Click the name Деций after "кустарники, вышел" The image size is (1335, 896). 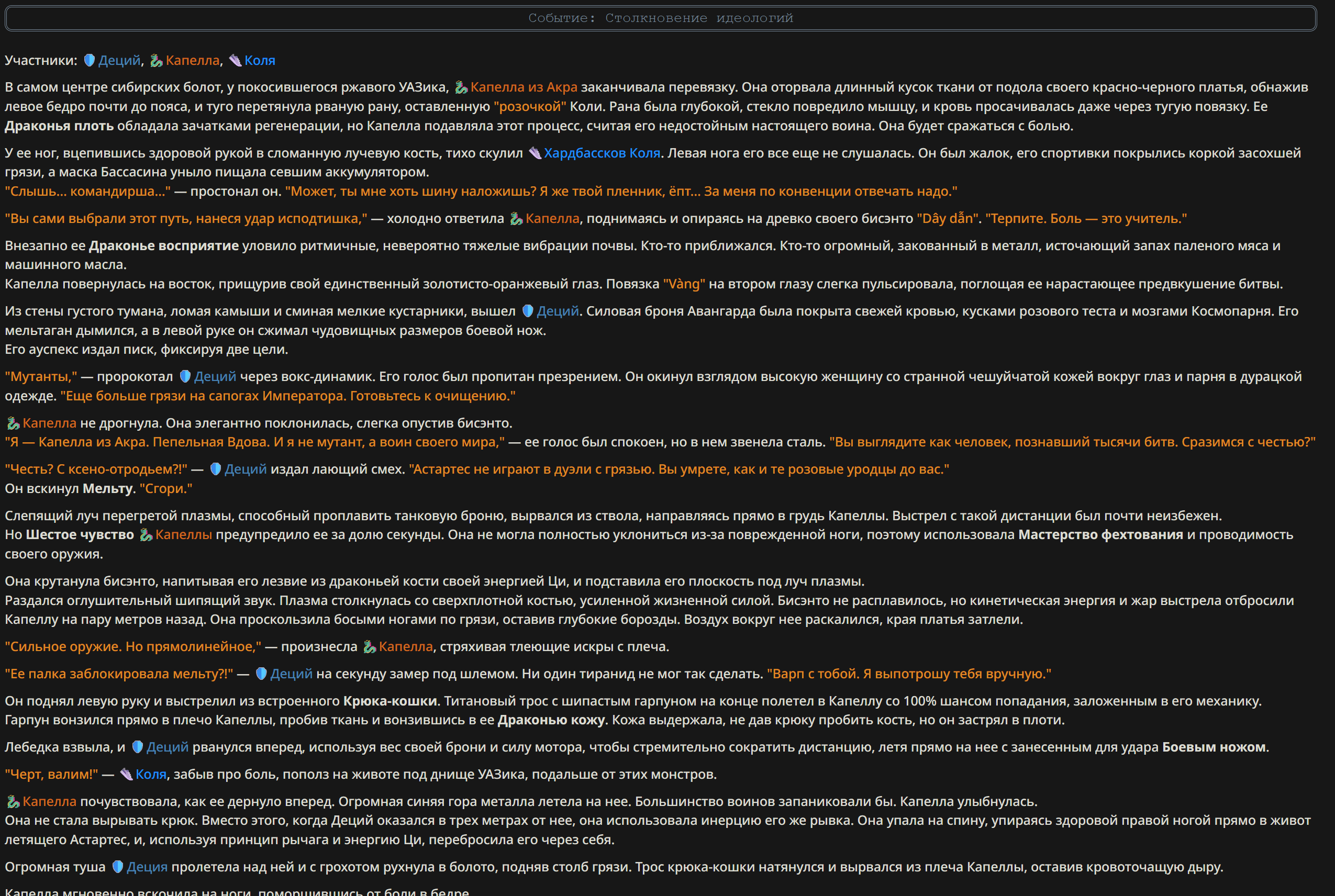coord(558,311)
